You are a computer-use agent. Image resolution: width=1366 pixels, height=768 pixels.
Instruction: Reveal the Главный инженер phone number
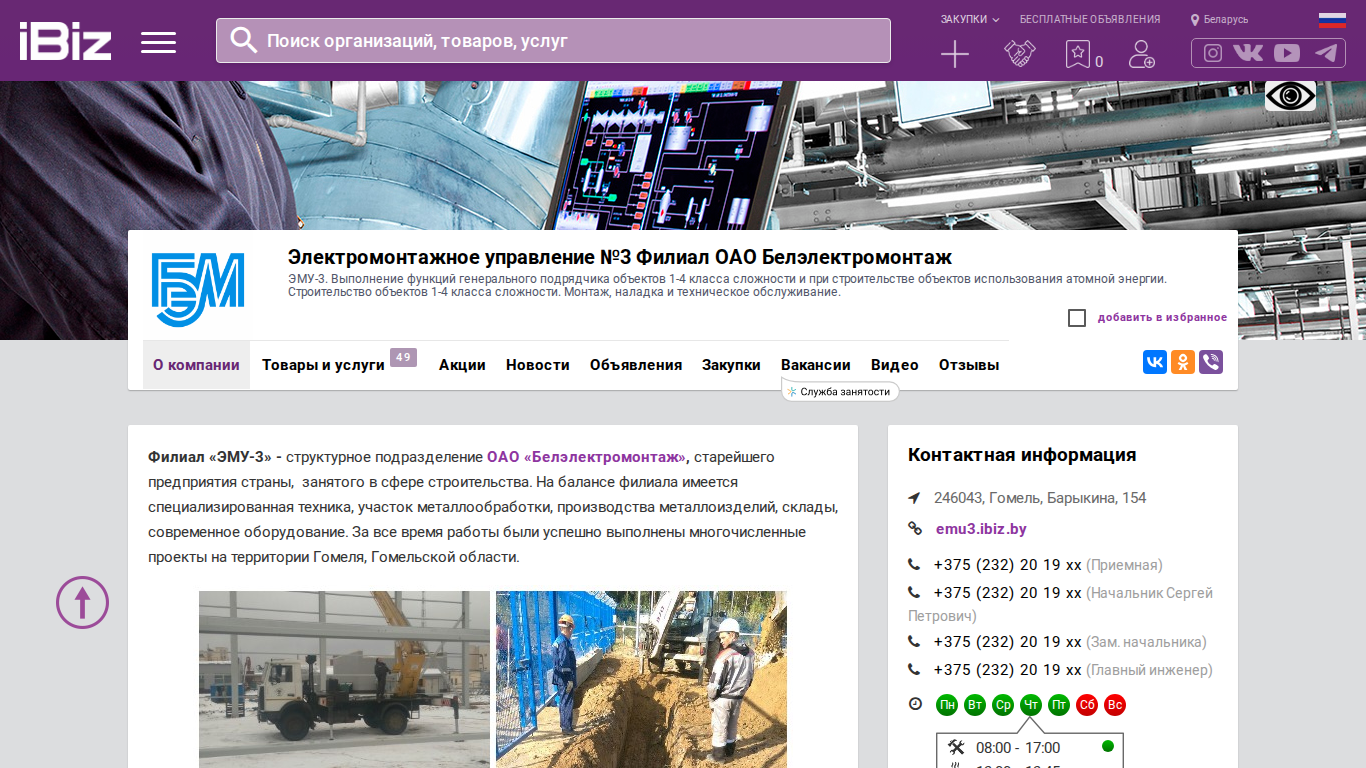coord(1008,670)
